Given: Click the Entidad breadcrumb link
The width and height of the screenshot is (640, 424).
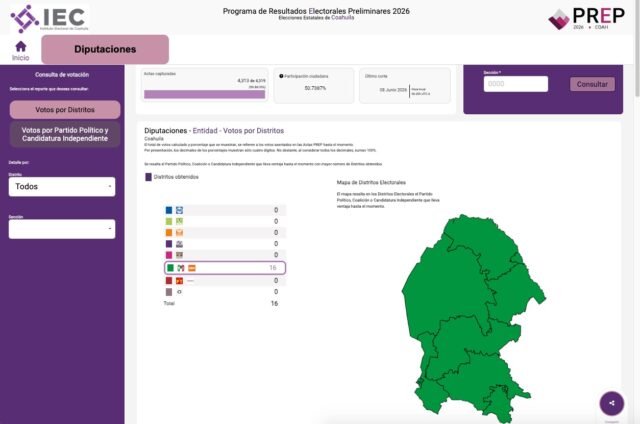Looking at the screenshot, I should 205,131.
